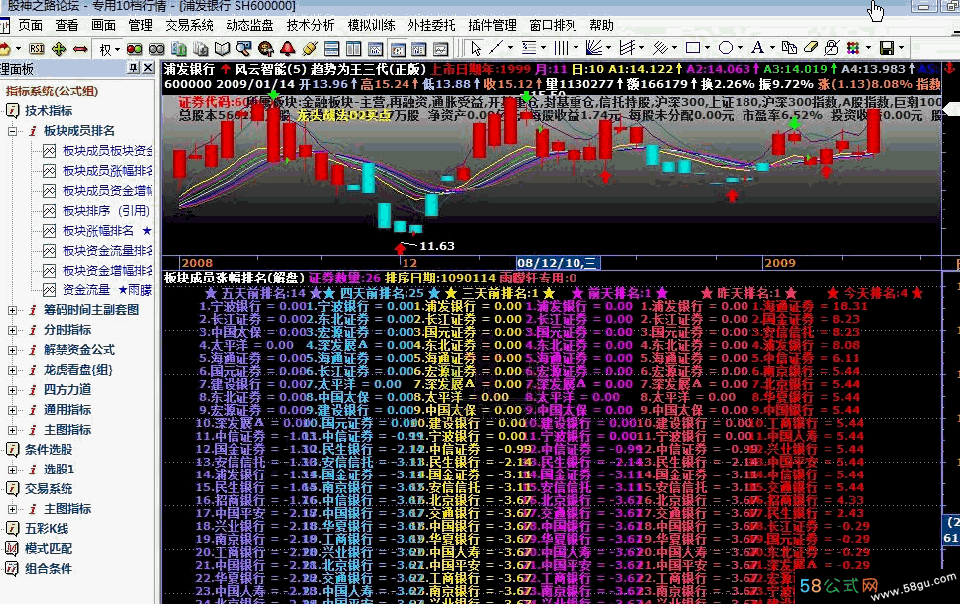Open the rectangle tool dropdown arrow
The width and height of the screenshot is (960, 604).
click(x=707, y=47)
